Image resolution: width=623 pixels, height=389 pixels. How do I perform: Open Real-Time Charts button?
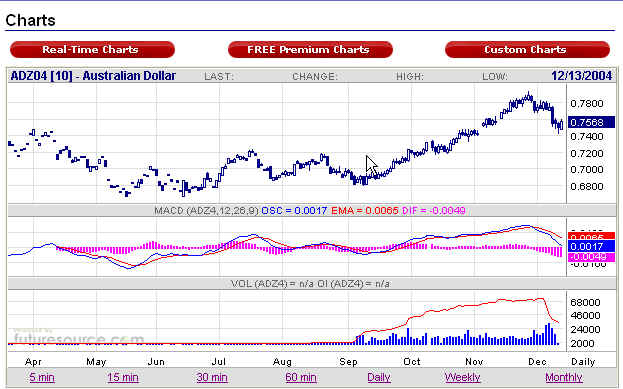(92, 50)
